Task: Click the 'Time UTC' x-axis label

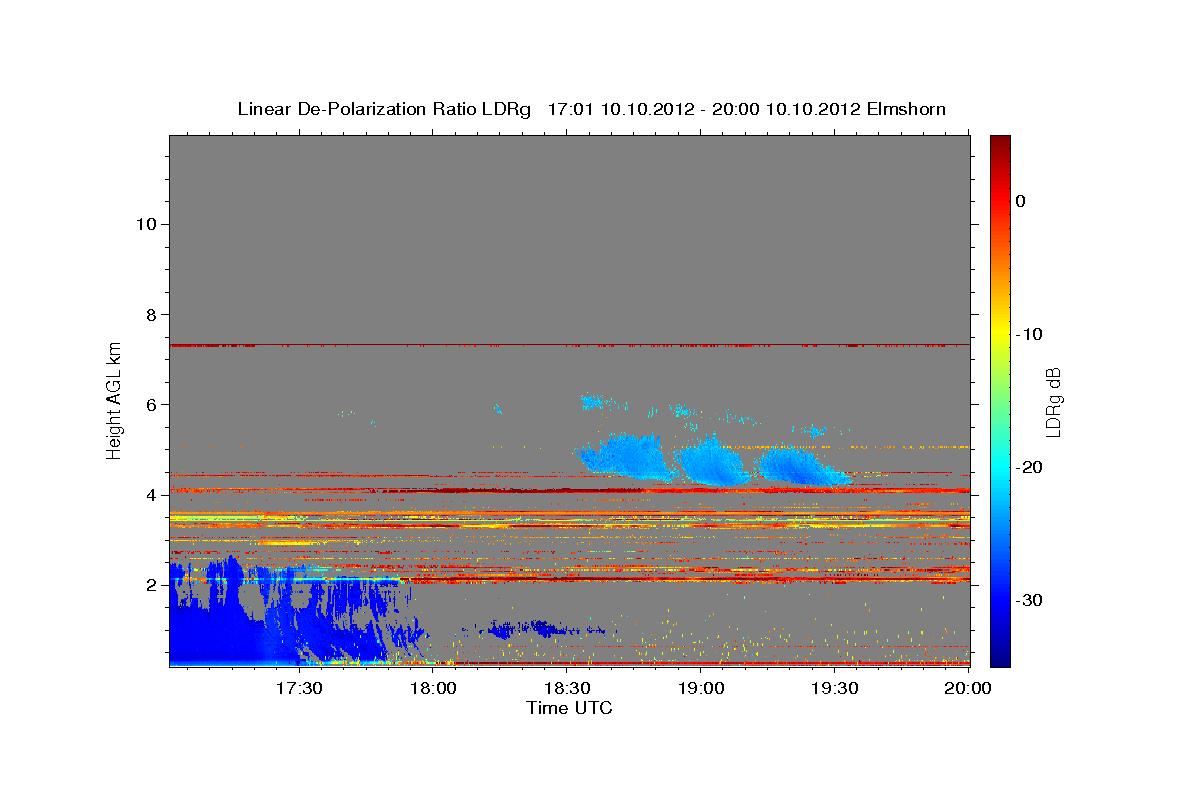Action: click(x=569, y=708)
